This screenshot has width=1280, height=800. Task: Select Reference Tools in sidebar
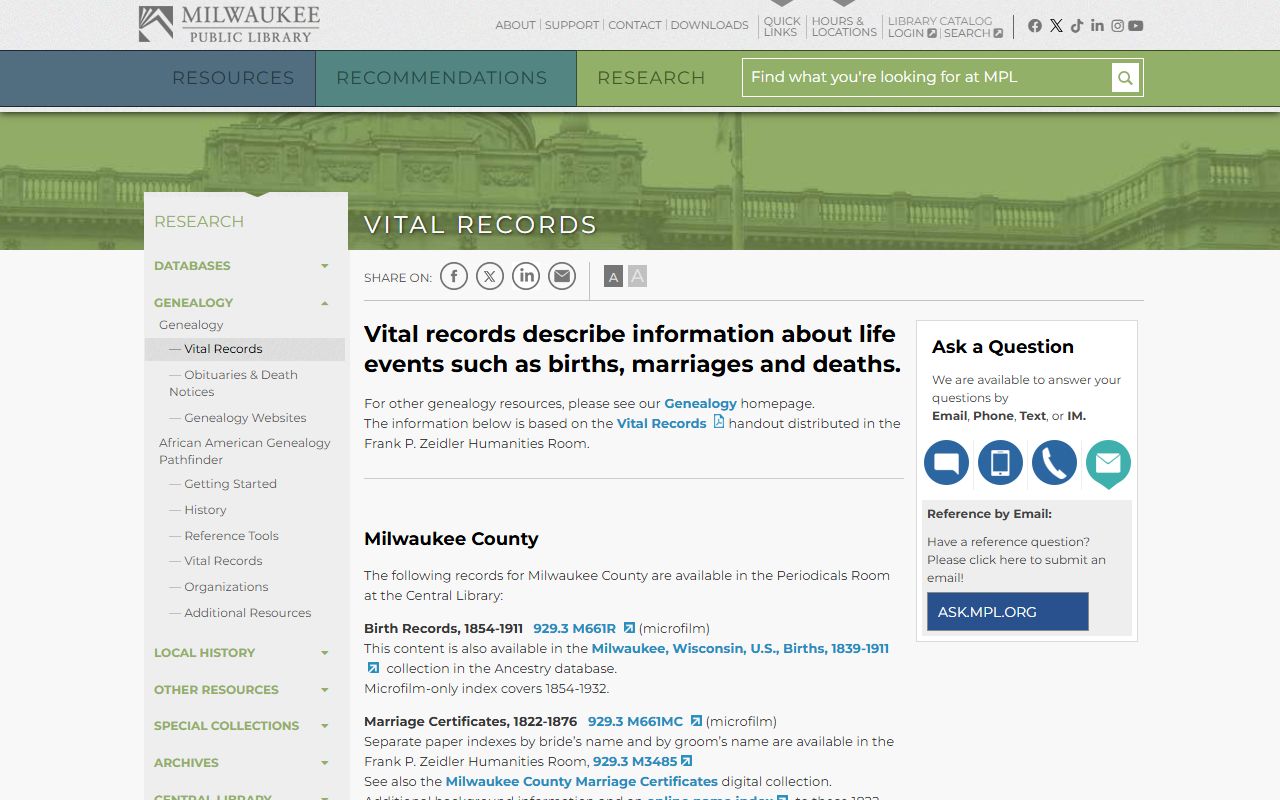coord(231,536)
